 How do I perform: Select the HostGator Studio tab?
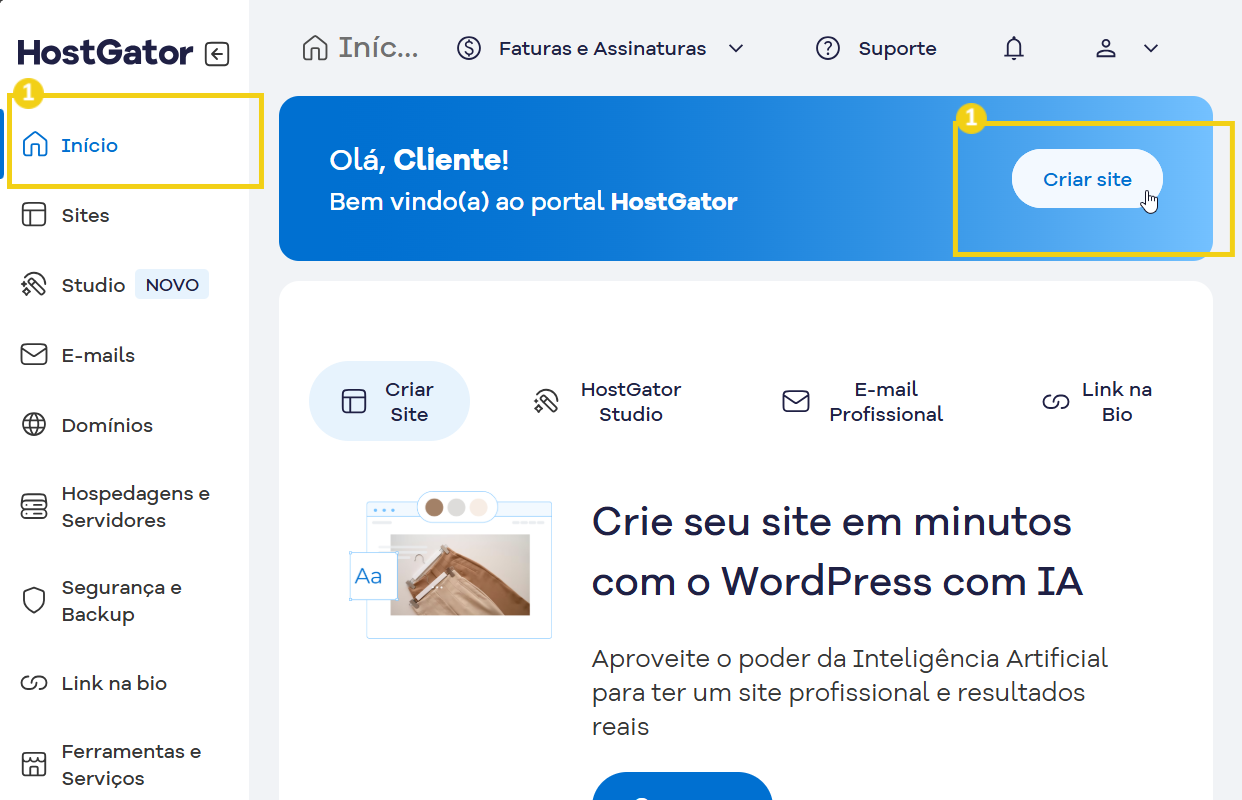coord(607,401)
